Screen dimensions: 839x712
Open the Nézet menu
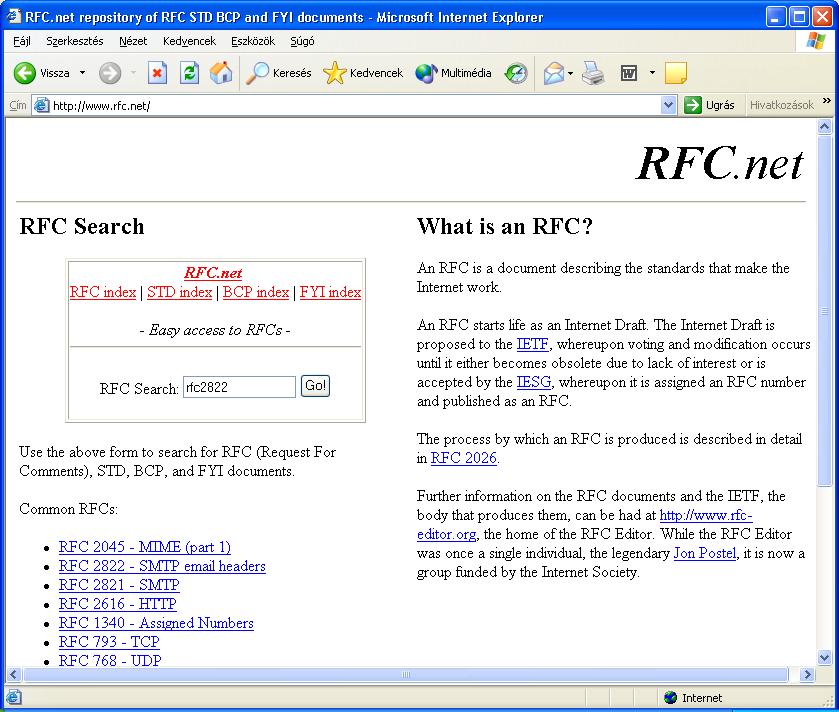pos(133,41)
